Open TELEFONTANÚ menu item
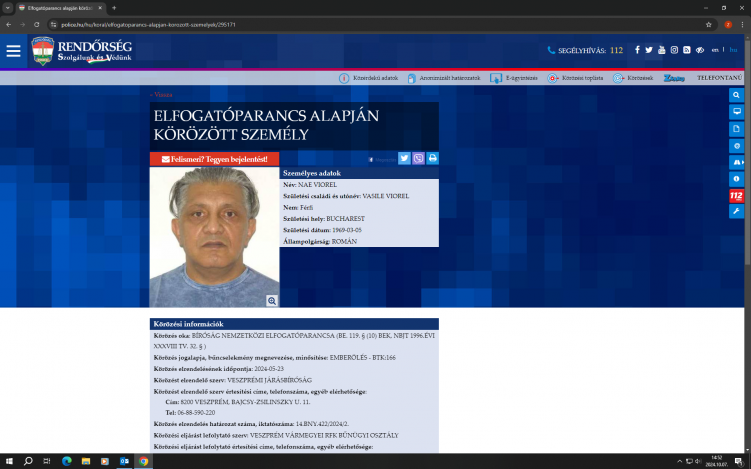 coord(719,78)
